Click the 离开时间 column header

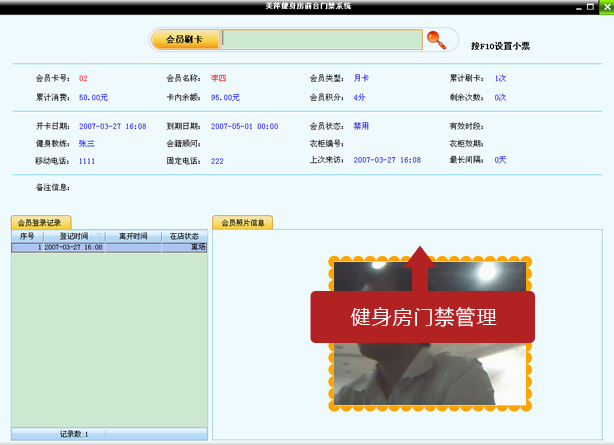tap(133, 236)
